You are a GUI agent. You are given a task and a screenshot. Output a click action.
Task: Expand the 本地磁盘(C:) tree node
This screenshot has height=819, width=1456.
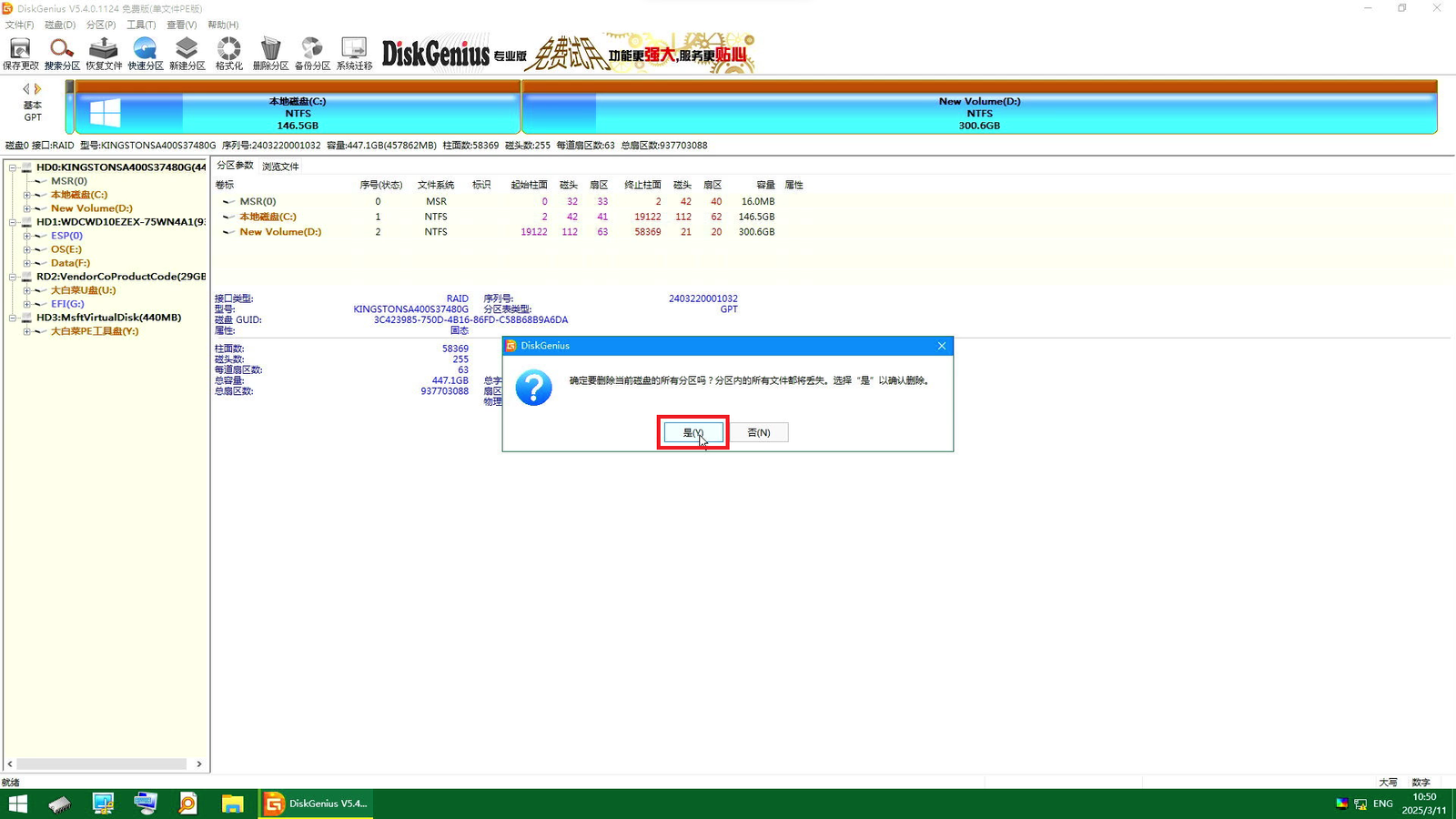coord(27,195)
